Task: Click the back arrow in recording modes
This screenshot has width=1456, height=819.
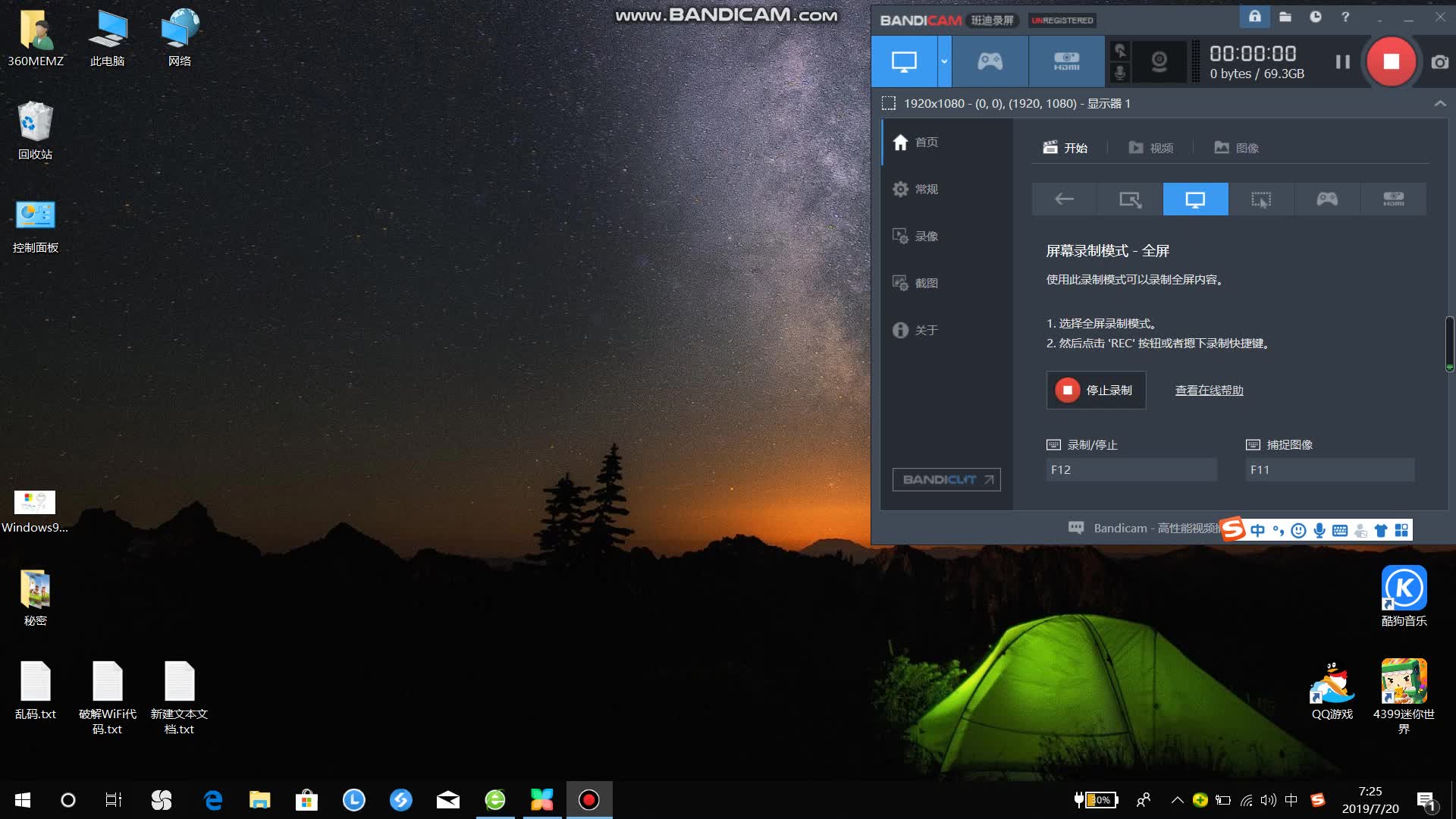Action: 1062,199
